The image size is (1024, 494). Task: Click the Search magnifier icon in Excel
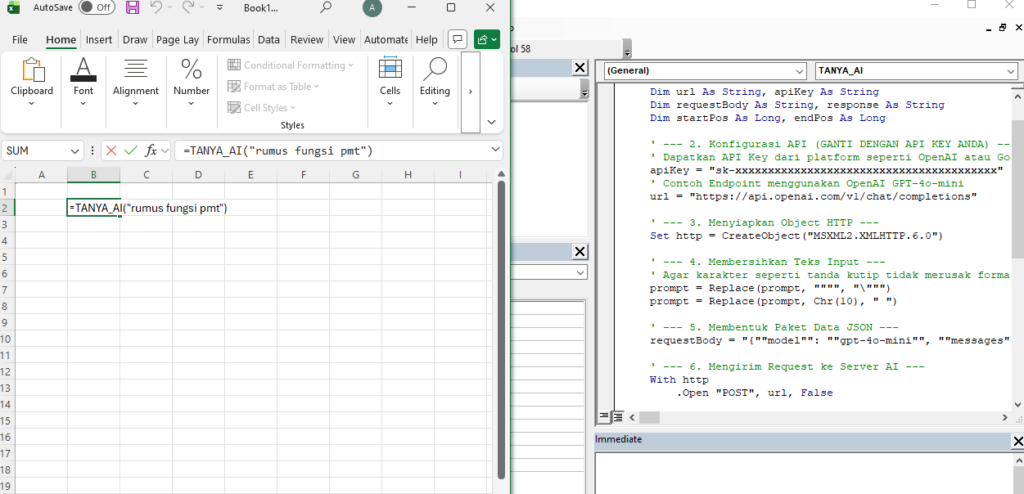point(325,8)
